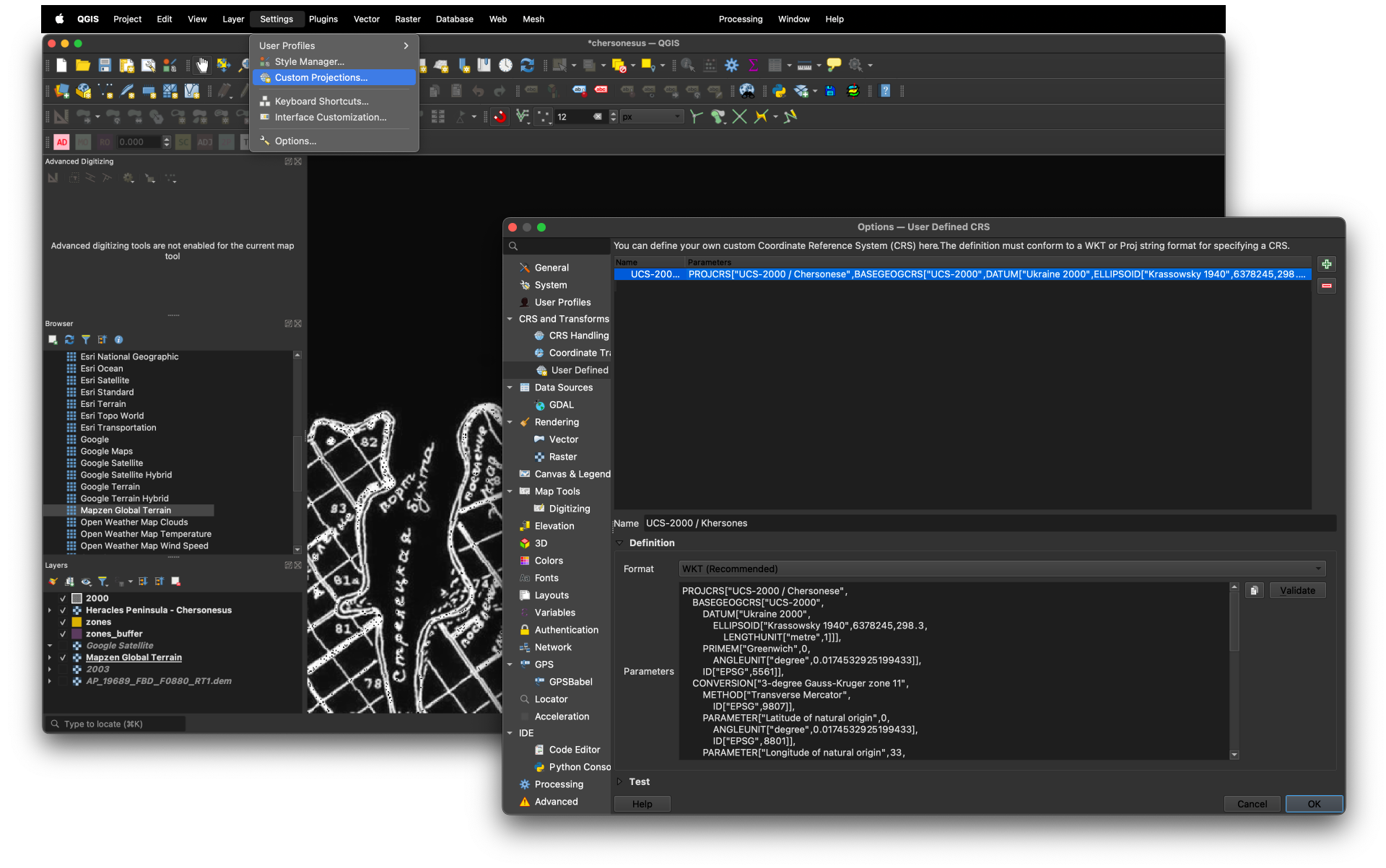The width and height of the screenshot is (1386, 868).
Task: Click the Open Project folder icon
Action: (x=83, y=66)
